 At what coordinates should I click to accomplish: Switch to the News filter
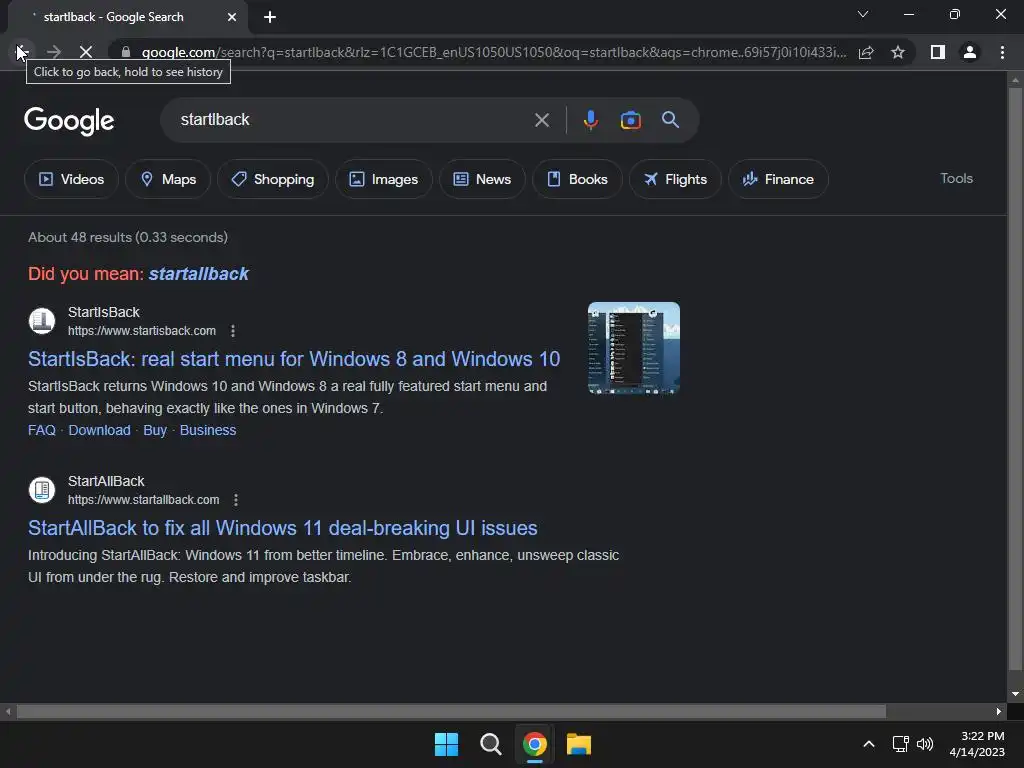[x=482, y=179]
